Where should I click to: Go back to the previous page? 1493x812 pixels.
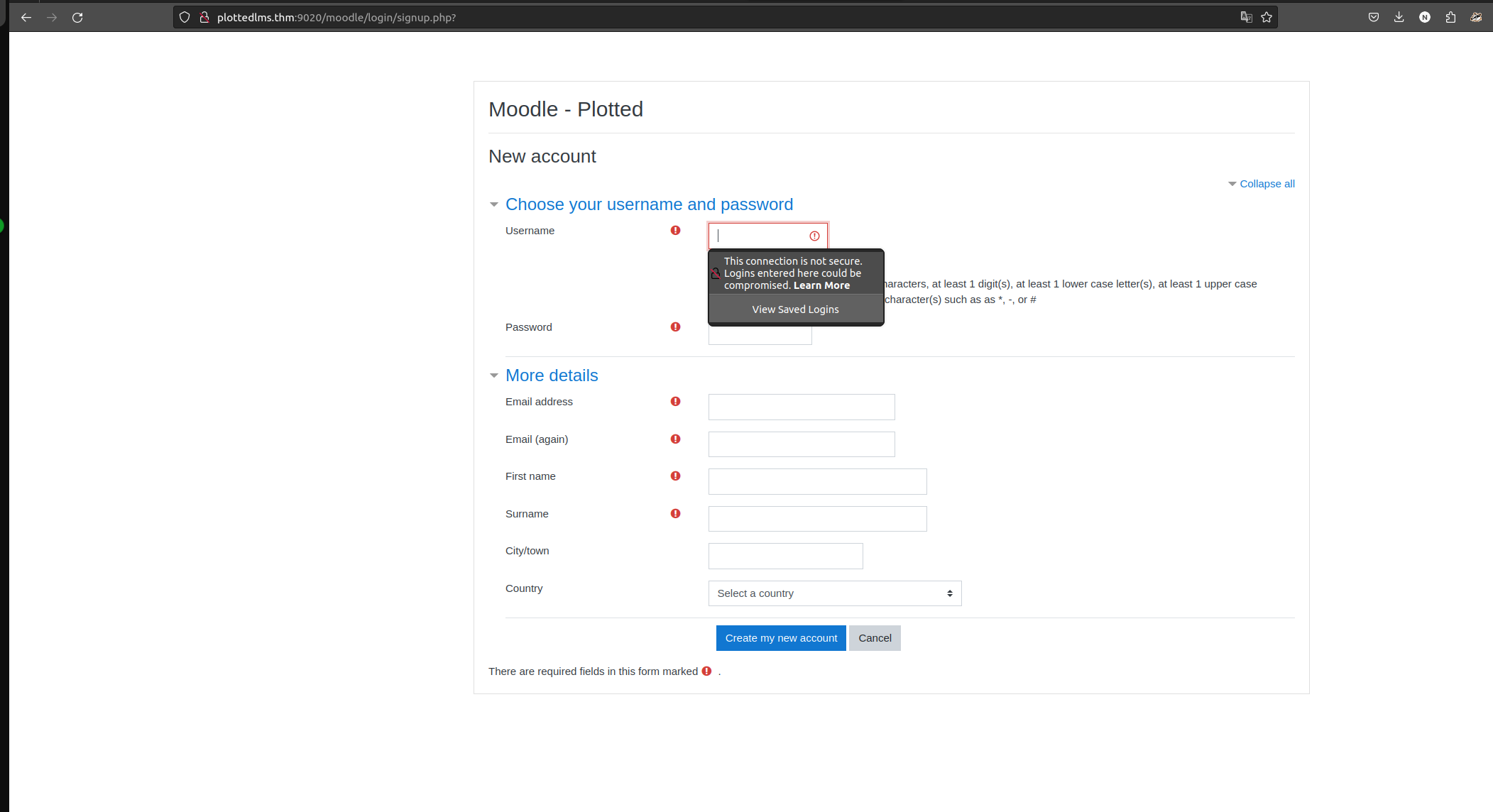point(26,17)
